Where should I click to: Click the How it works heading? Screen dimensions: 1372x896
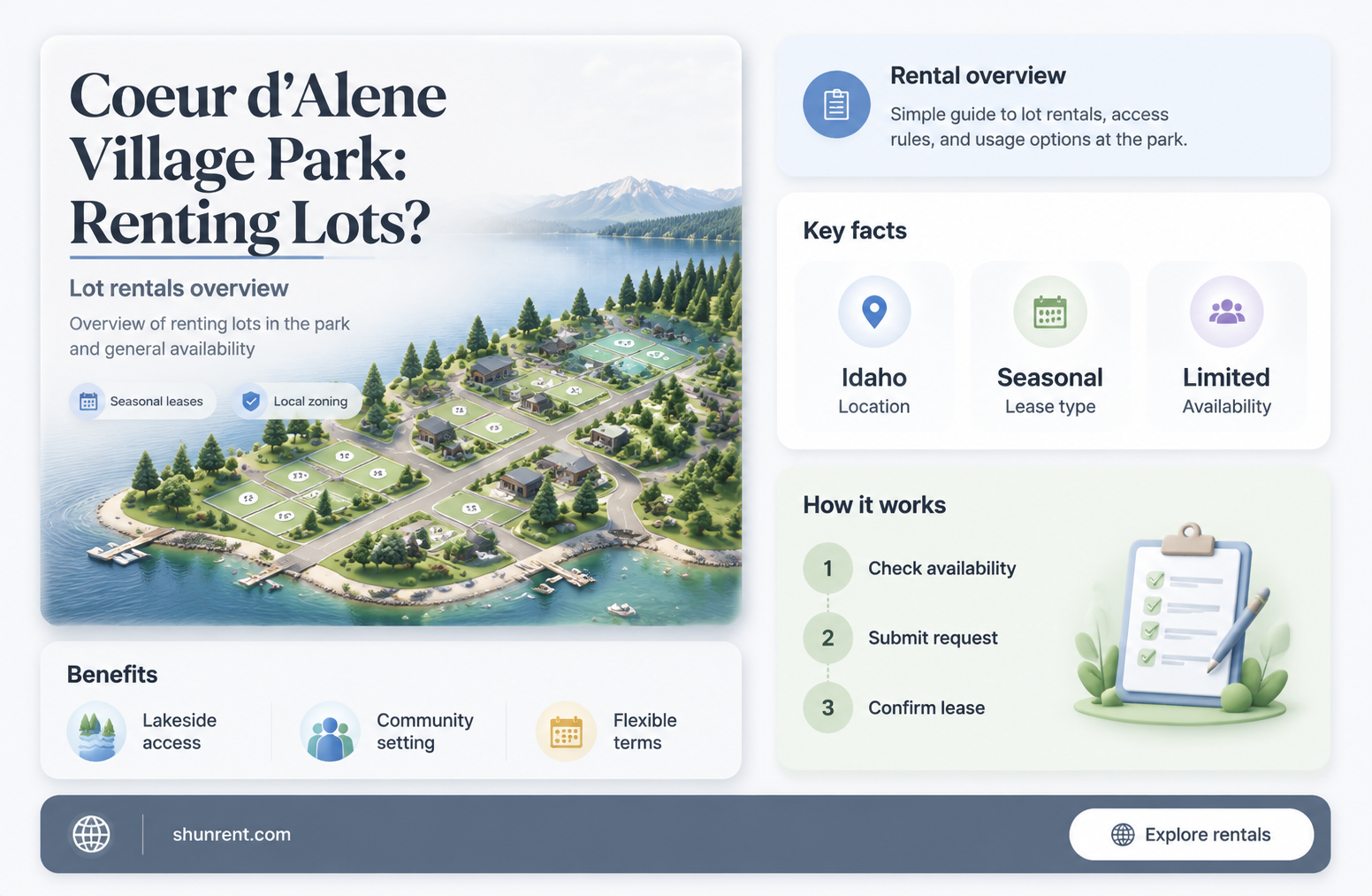(874, 505)
